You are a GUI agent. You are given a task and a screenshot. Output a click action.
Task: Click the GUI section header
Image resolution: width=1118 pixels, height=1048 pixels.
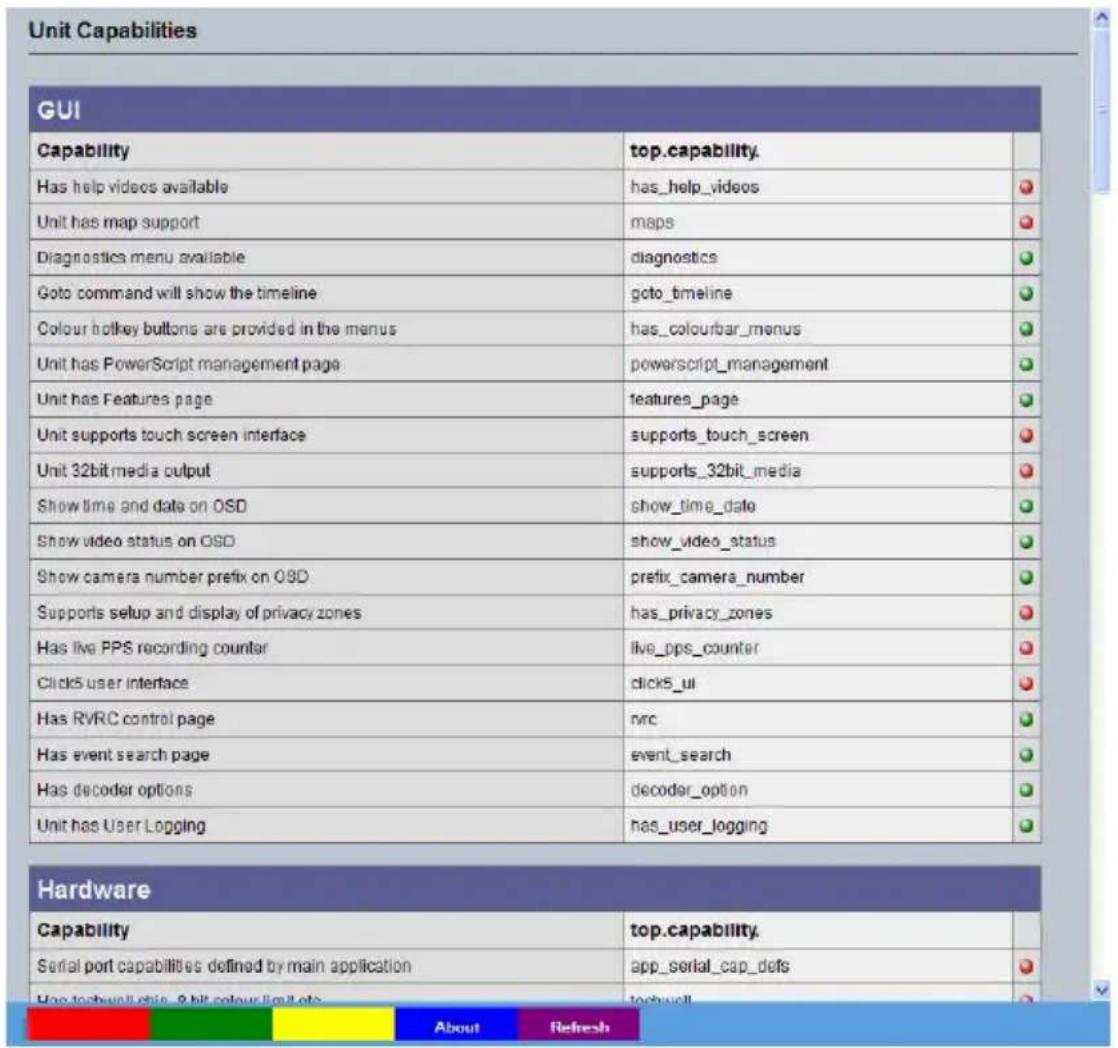point(535,110)
